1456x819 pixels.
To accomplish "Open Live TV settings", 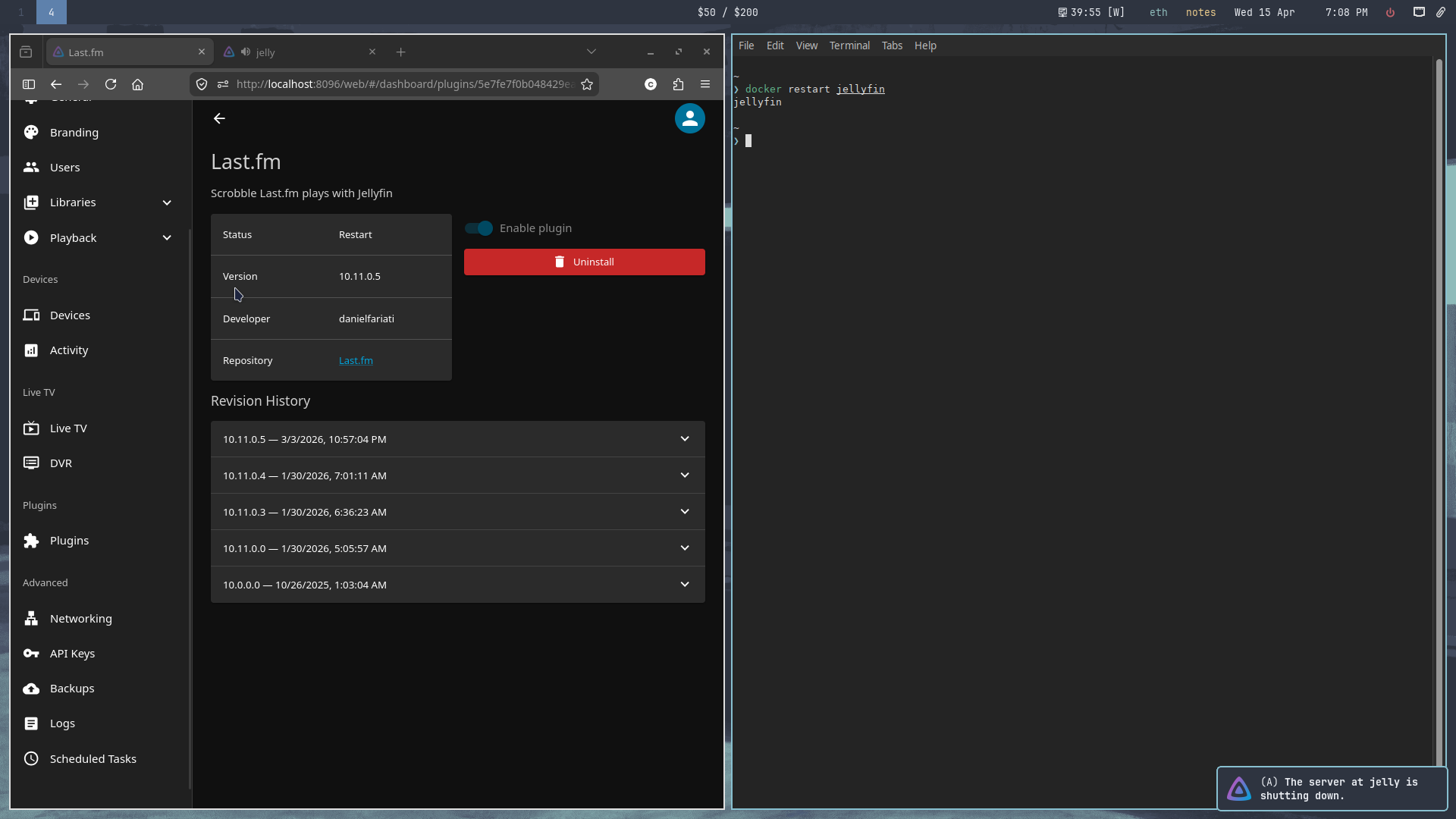I will click(99, 428).
